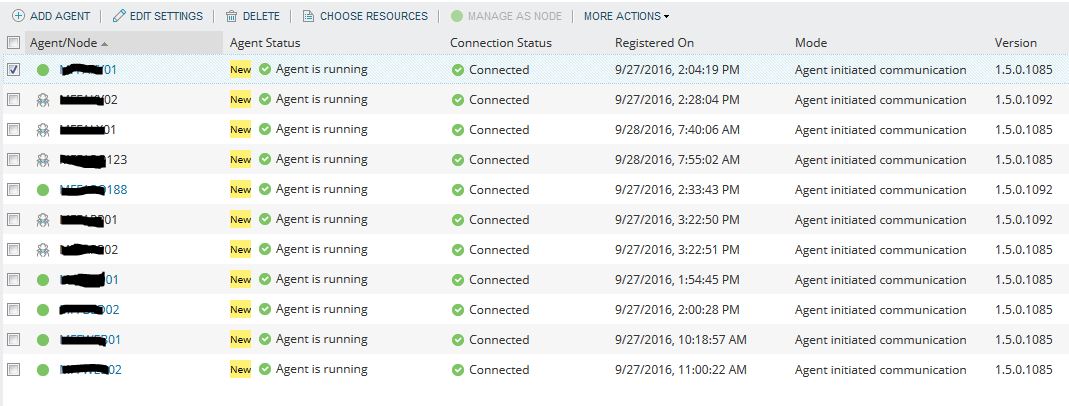The image size is (1069, 406).
Task: Click the New badge in 2:04:19 PM row
Action: (x=240, y=69)
